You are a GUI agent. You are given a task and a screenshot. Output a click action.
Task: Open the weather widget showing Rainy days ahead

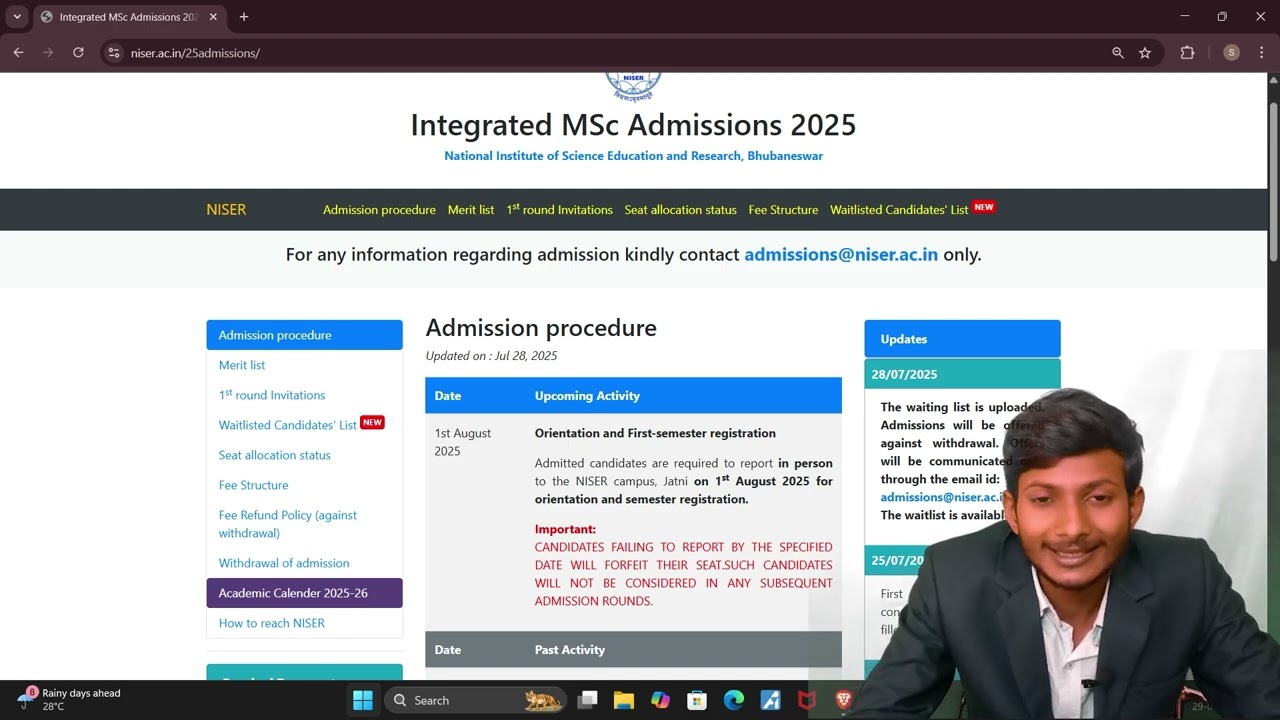[70, 699]
